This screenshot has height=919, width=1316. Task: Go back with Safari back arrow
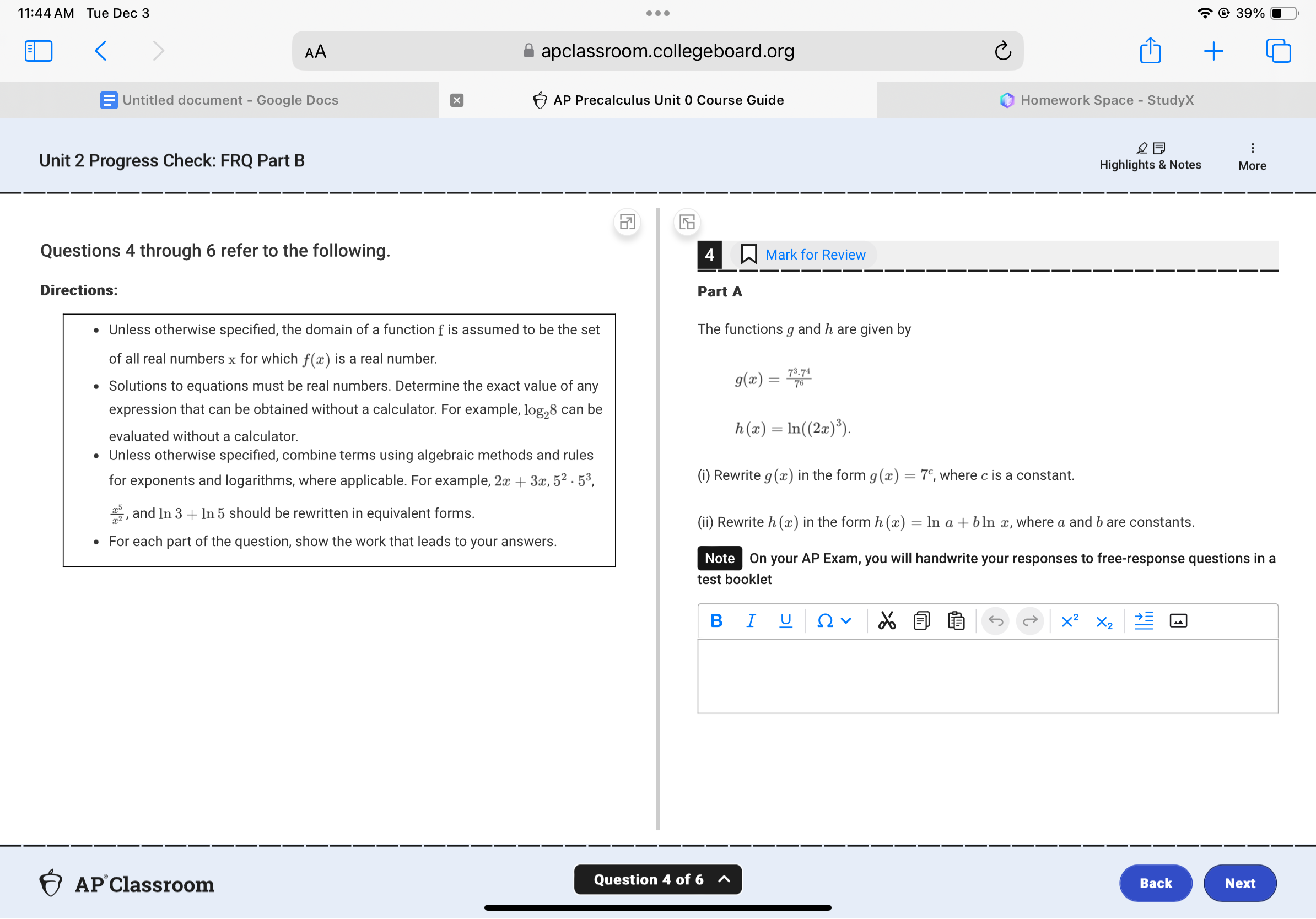tap(100, 51)
